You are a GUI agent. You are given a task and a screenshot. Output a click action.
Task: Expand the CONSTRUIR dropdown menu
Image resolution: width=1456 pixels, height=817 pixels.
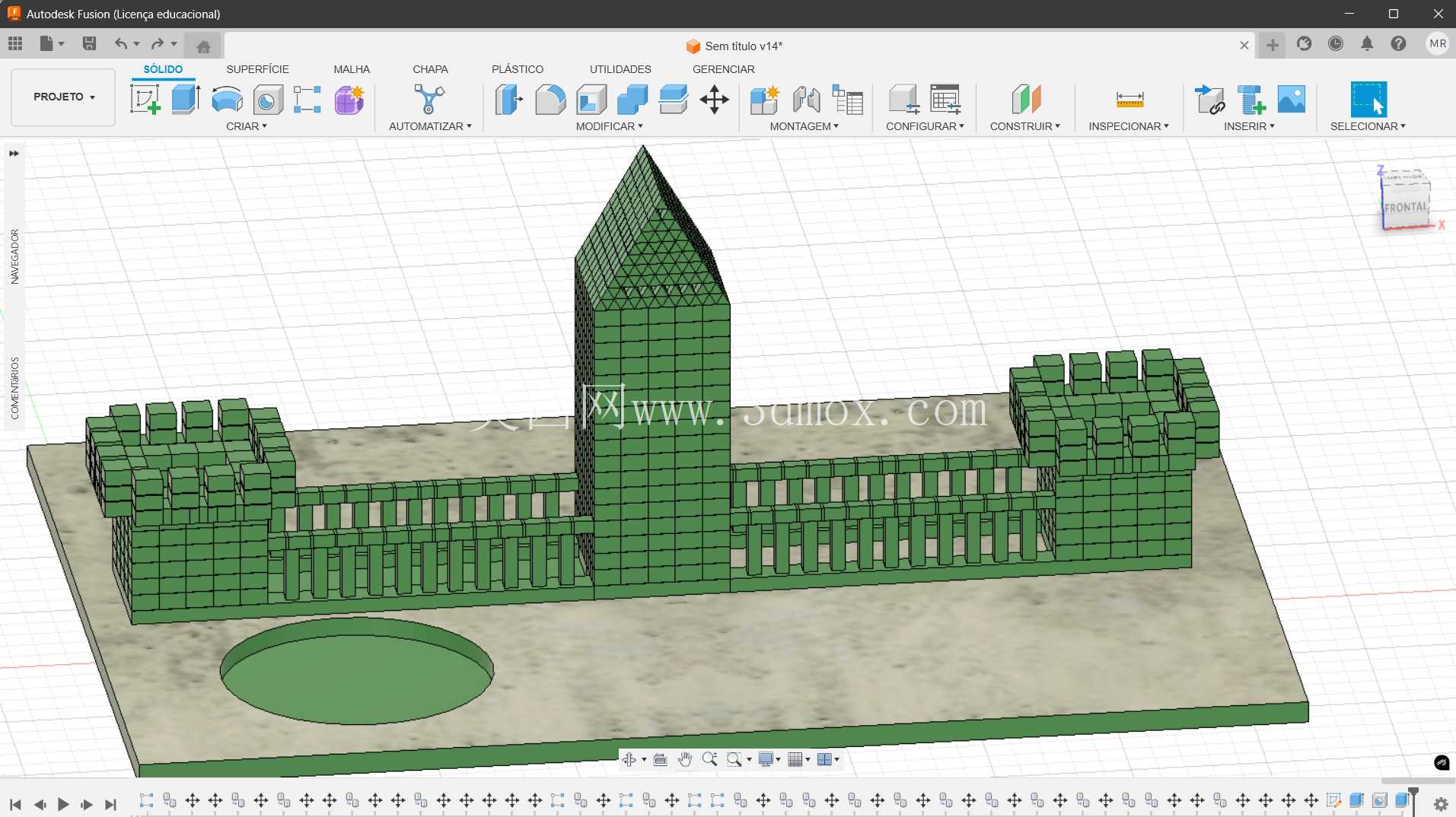[x=1024, y=126]
